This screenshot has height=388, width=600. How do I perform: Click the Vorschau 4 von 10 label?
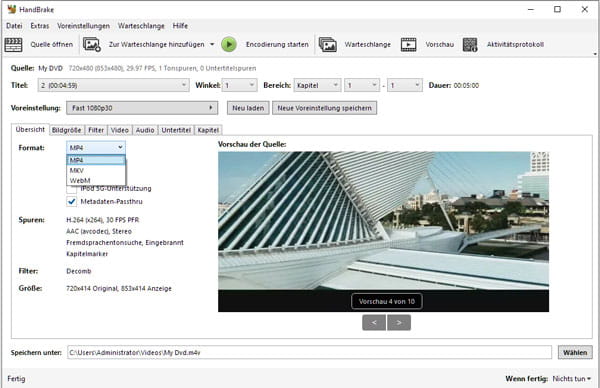pyautogui.click(x=386, y=301)
